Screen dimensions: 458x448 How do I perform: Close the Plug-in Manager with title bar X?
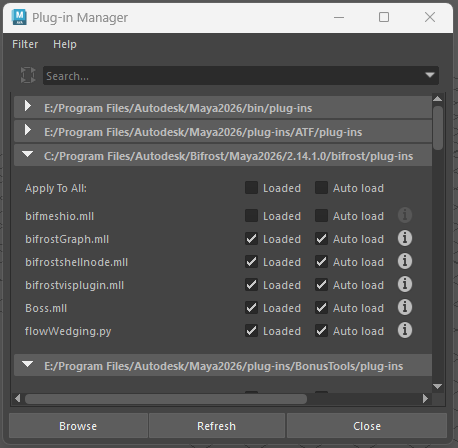430,17
